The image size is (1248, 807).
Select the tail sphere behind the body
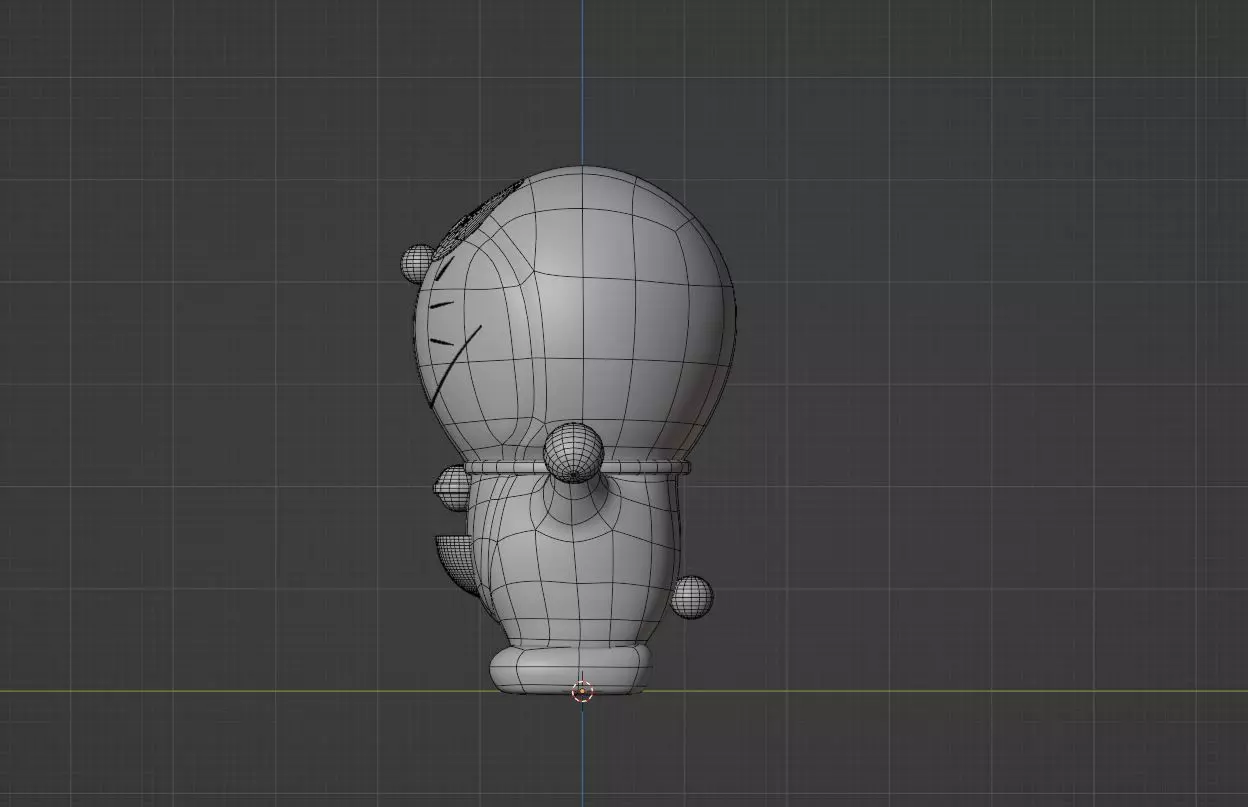point(691,597)
